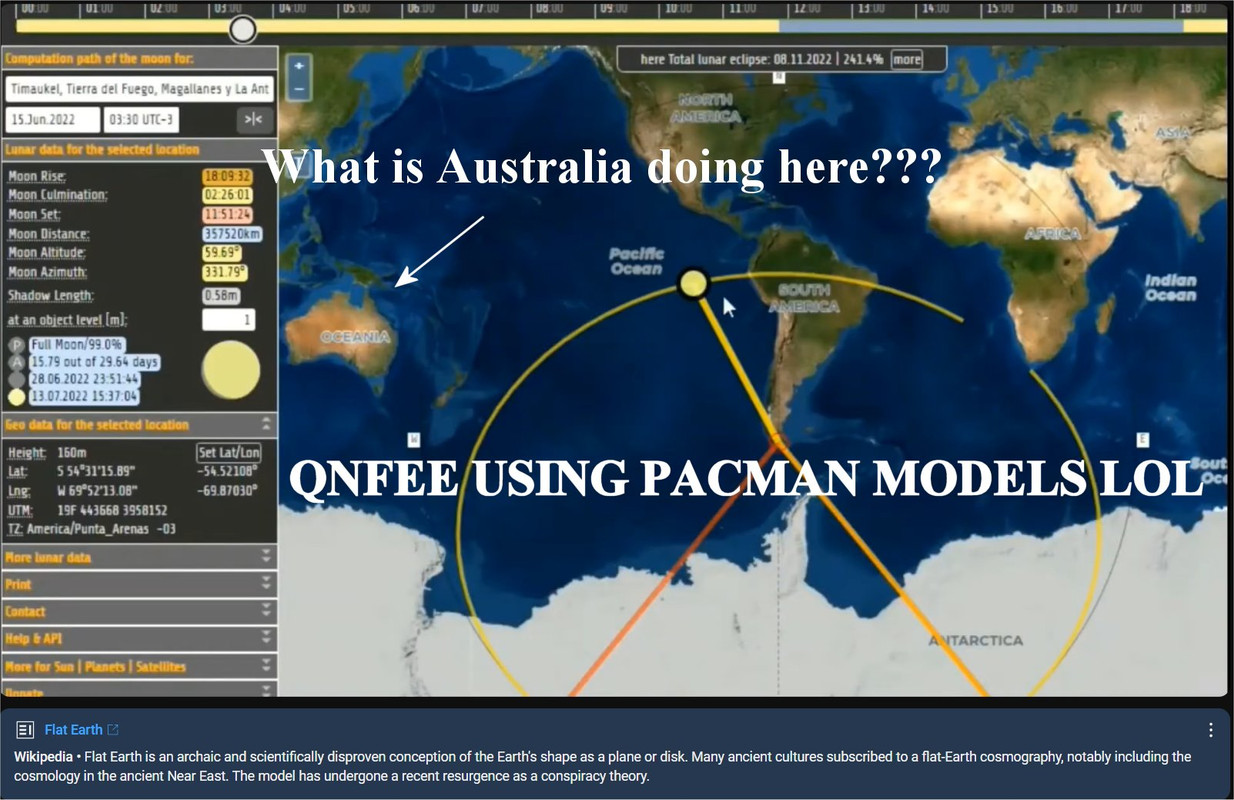This screenshot has height=800, width=1234.
Task: Open the Flat Earth external link icon
Action: pos(113,730)
